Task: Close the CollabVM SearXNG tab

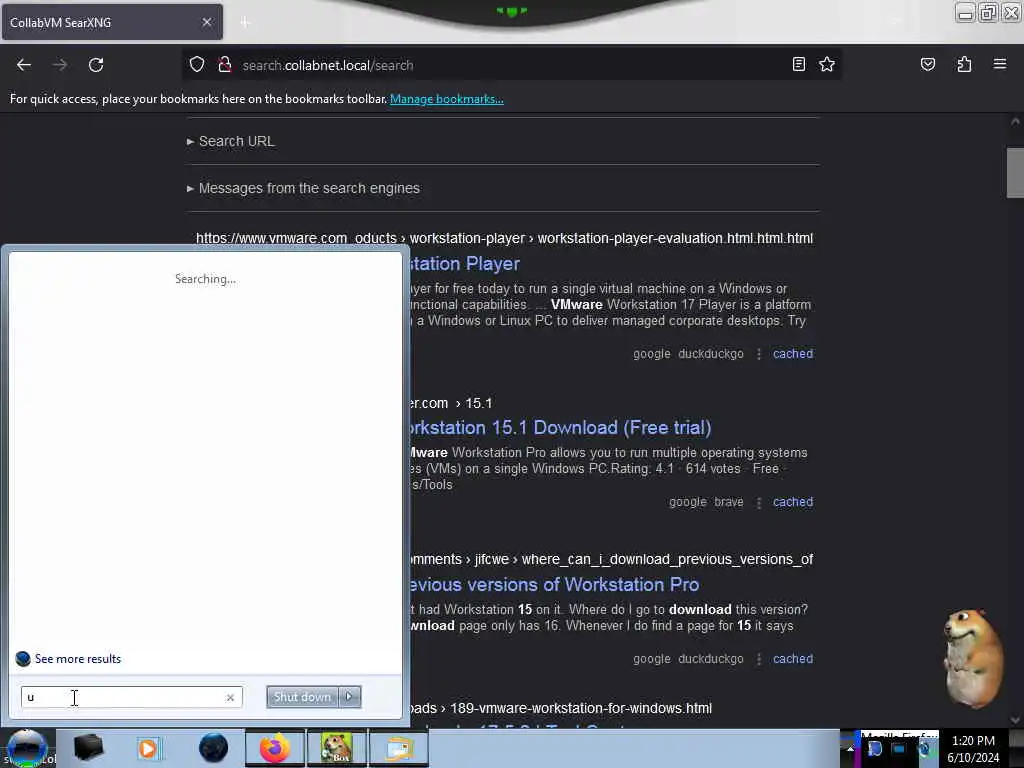Action: tap(206, 22)
